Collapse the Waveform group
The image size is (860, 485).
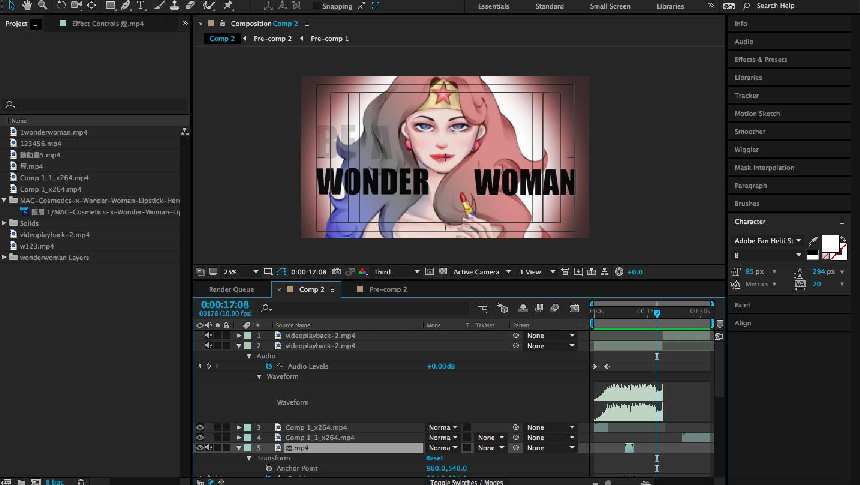pyautogui.click(x=259, y=377)
